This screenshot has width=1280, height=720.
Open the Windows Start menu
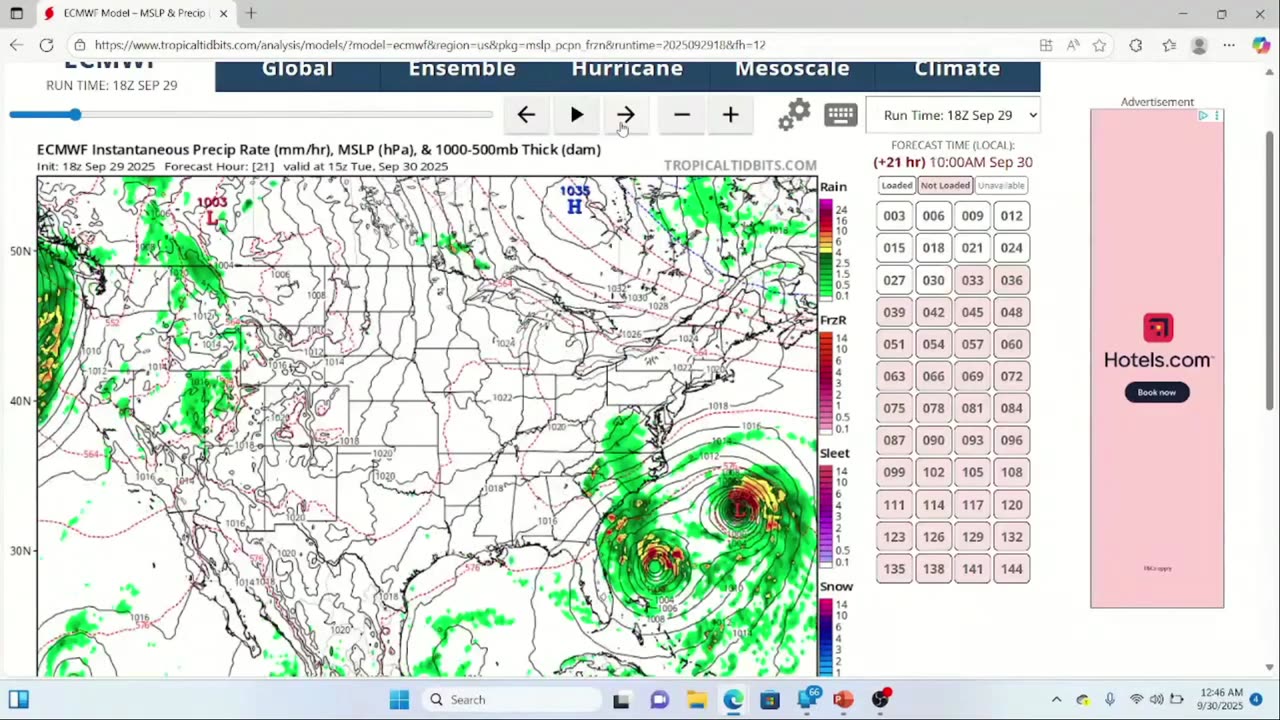click(399, 700)
